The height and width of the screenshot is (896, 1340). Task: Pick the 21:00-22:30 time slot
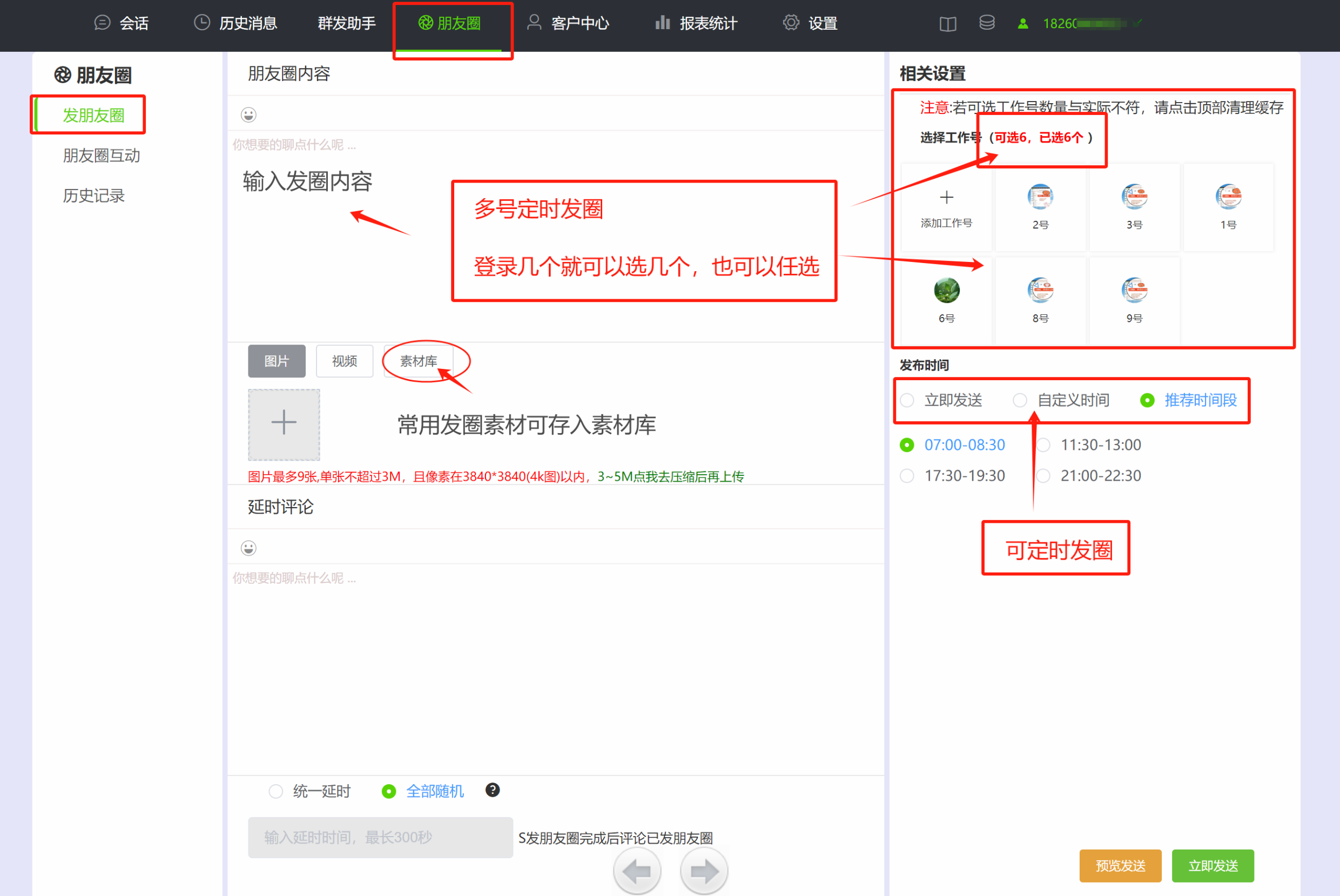1044,475
